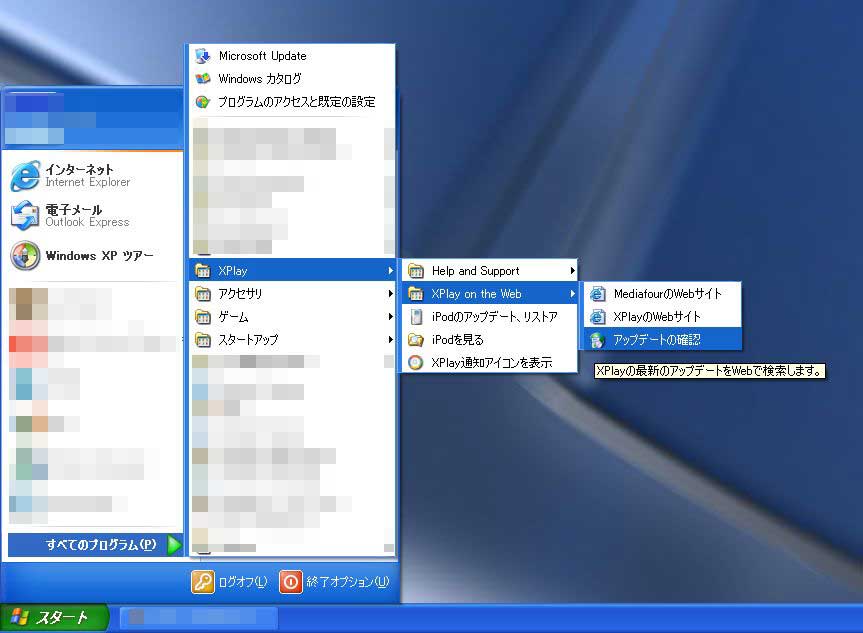Click the MediafourのWebサイト icon
Screen dimensions: 863x633
coord(598,294)
